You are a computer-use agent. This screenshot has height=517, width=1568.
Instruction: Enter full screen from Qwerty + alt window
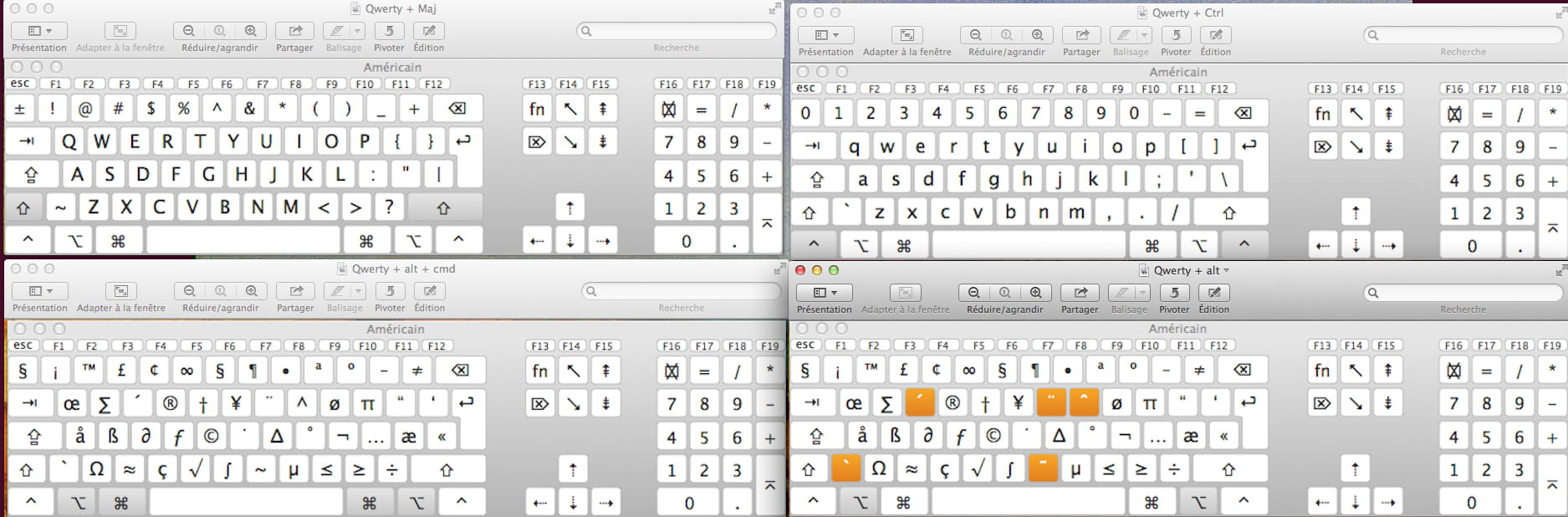(1560, 270)
